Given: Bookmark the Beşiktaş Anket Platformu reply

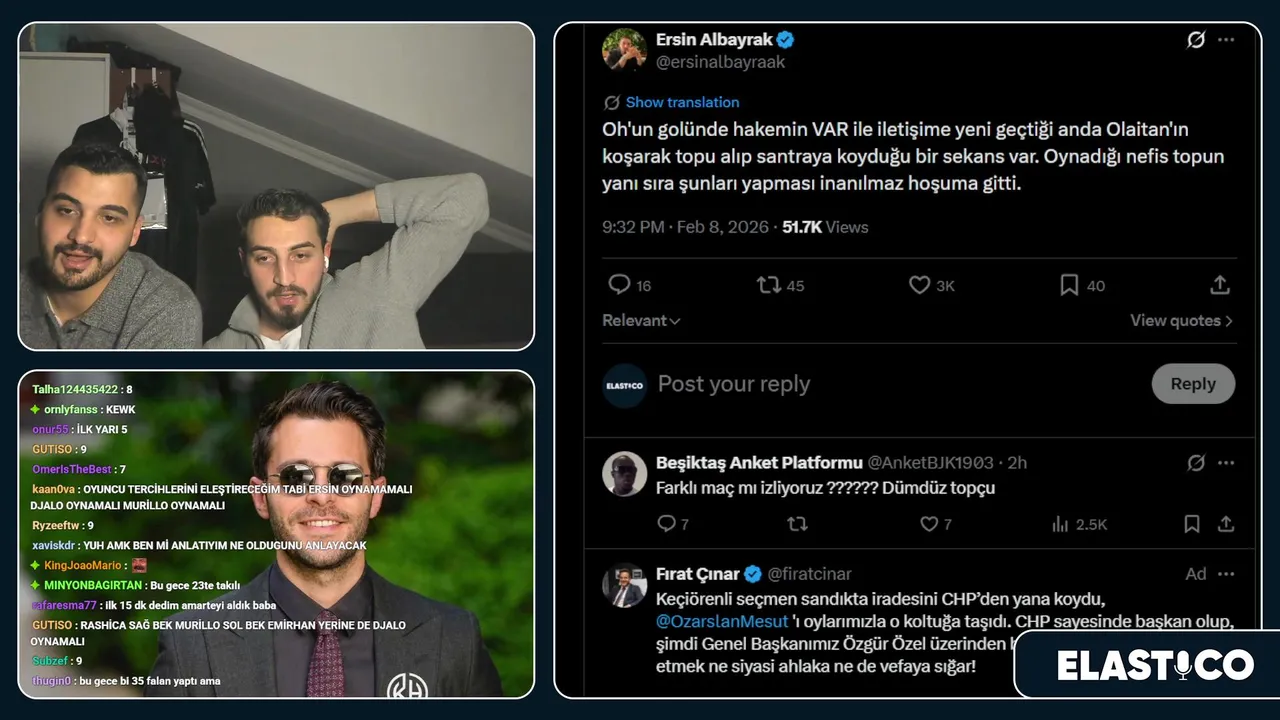Looking at the screenshot, I should 1191,524.
